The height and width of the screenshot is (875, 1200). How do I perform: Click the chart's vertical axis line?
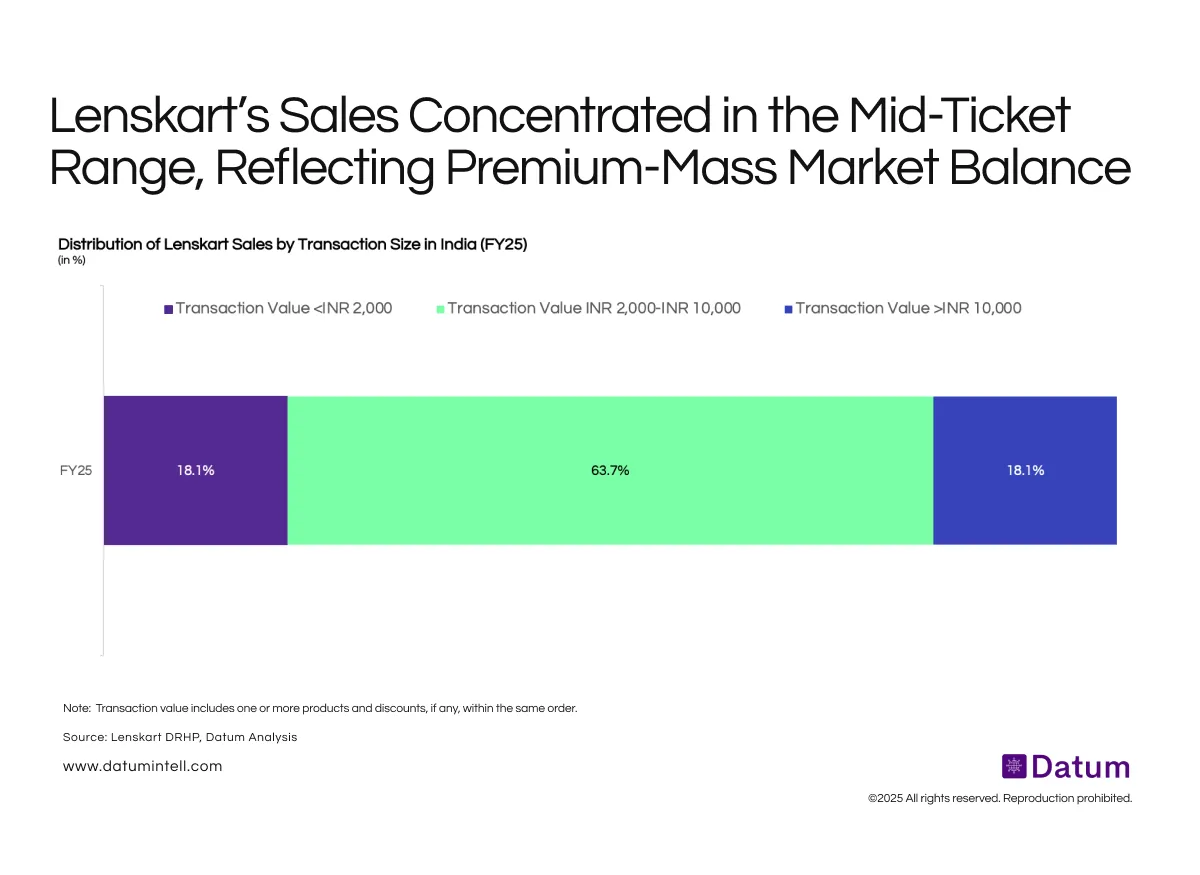(x=104, y=600)
